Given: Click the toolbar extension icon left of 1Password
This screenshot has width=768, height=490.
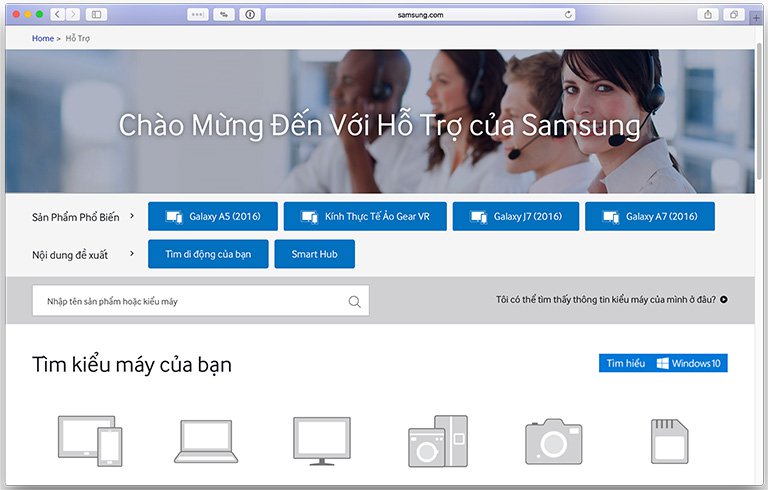Looking at the screenshot, I should tap(224, 15).
